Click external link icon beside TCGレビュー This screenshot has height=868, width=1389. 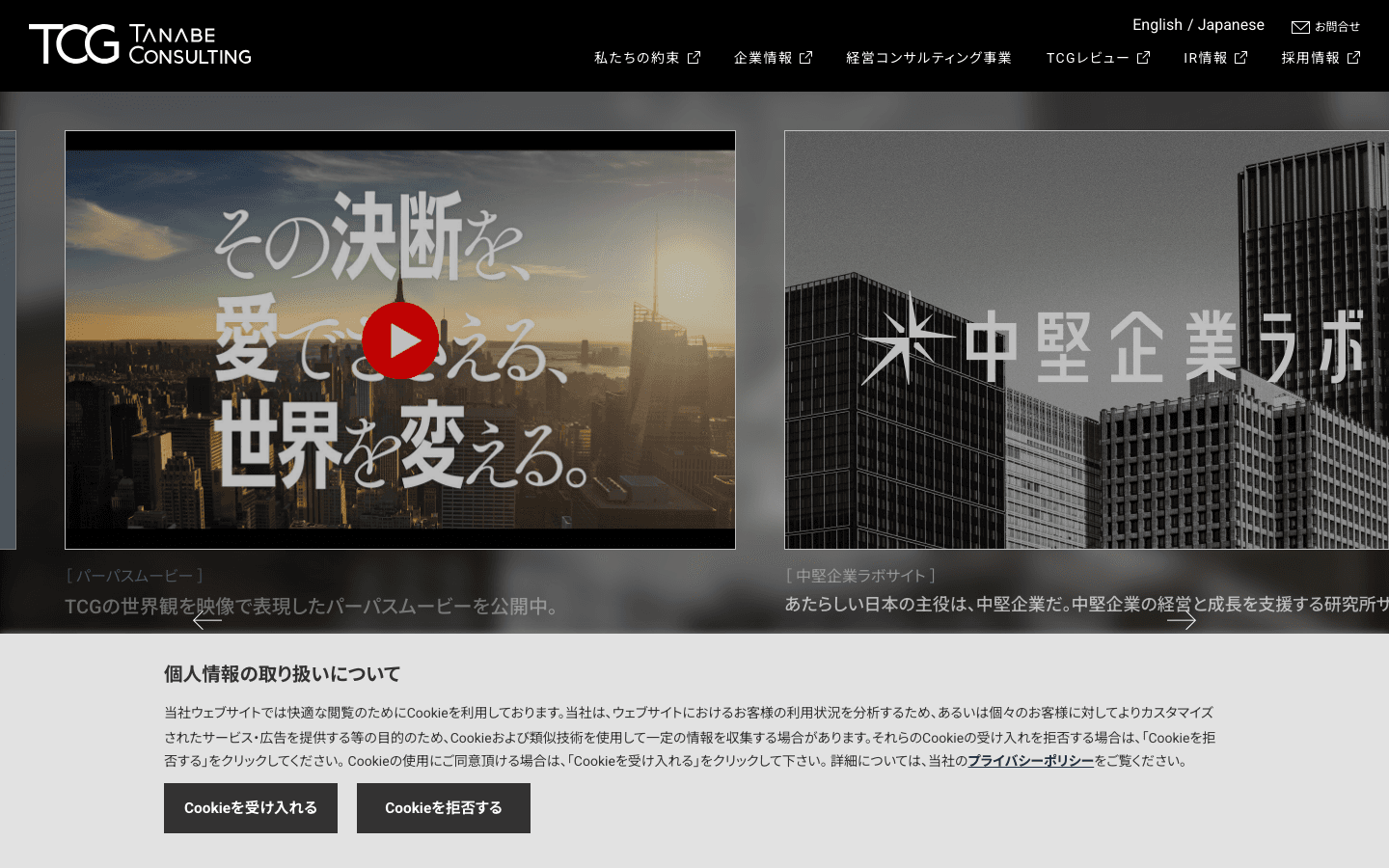[x=1143, y=58]
